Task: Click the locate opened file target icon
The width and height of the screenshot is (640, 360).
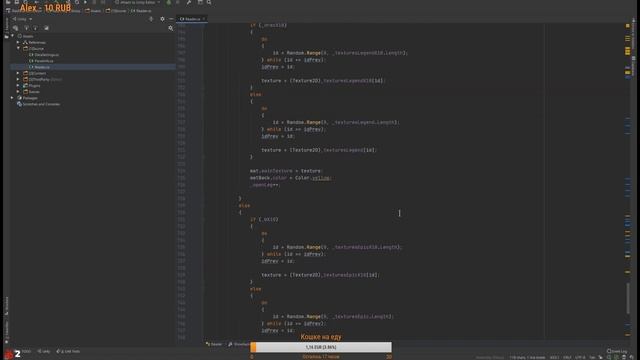Action: [x=151, y=19]
